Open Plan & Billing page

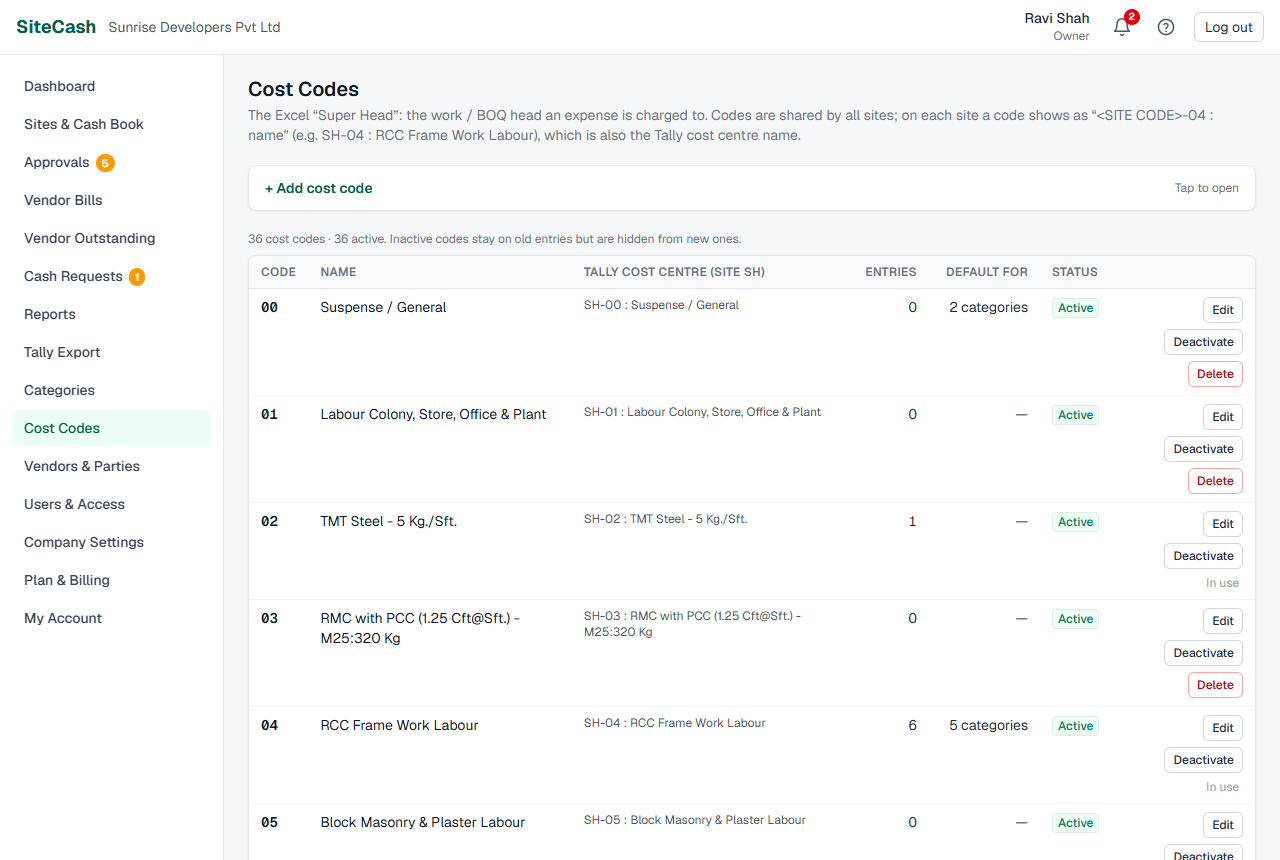coord(111,580)
